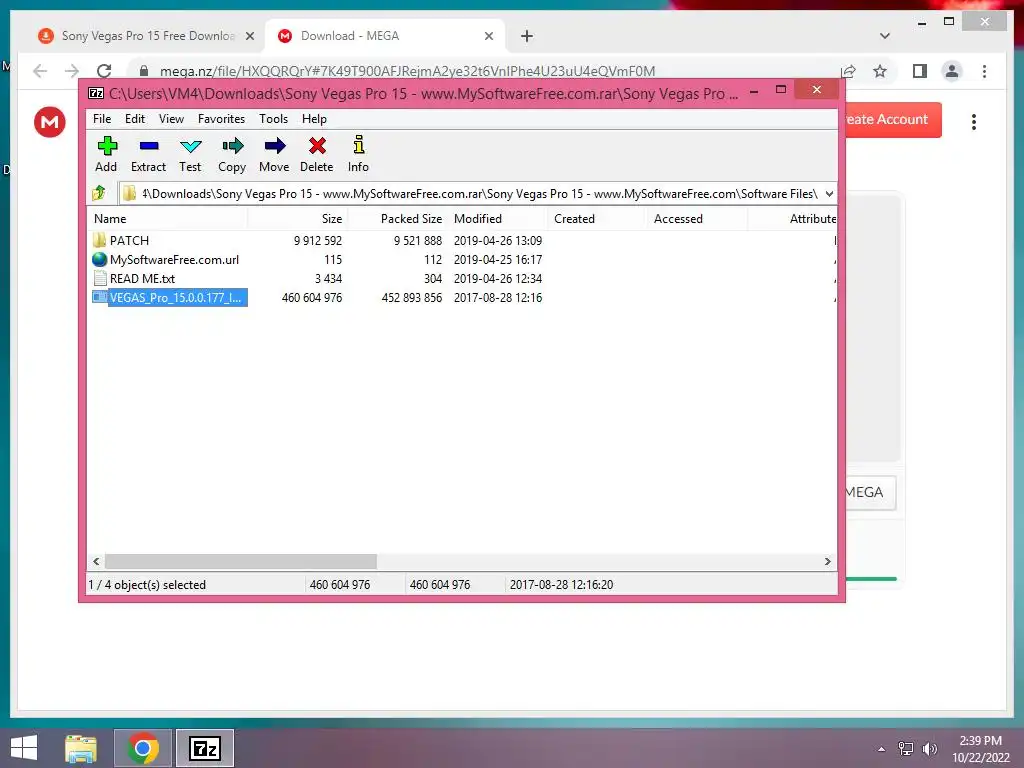Open the Edit menu in 7-Zip
This screenshot has height=768, width=1024.
tap(135, 119)
